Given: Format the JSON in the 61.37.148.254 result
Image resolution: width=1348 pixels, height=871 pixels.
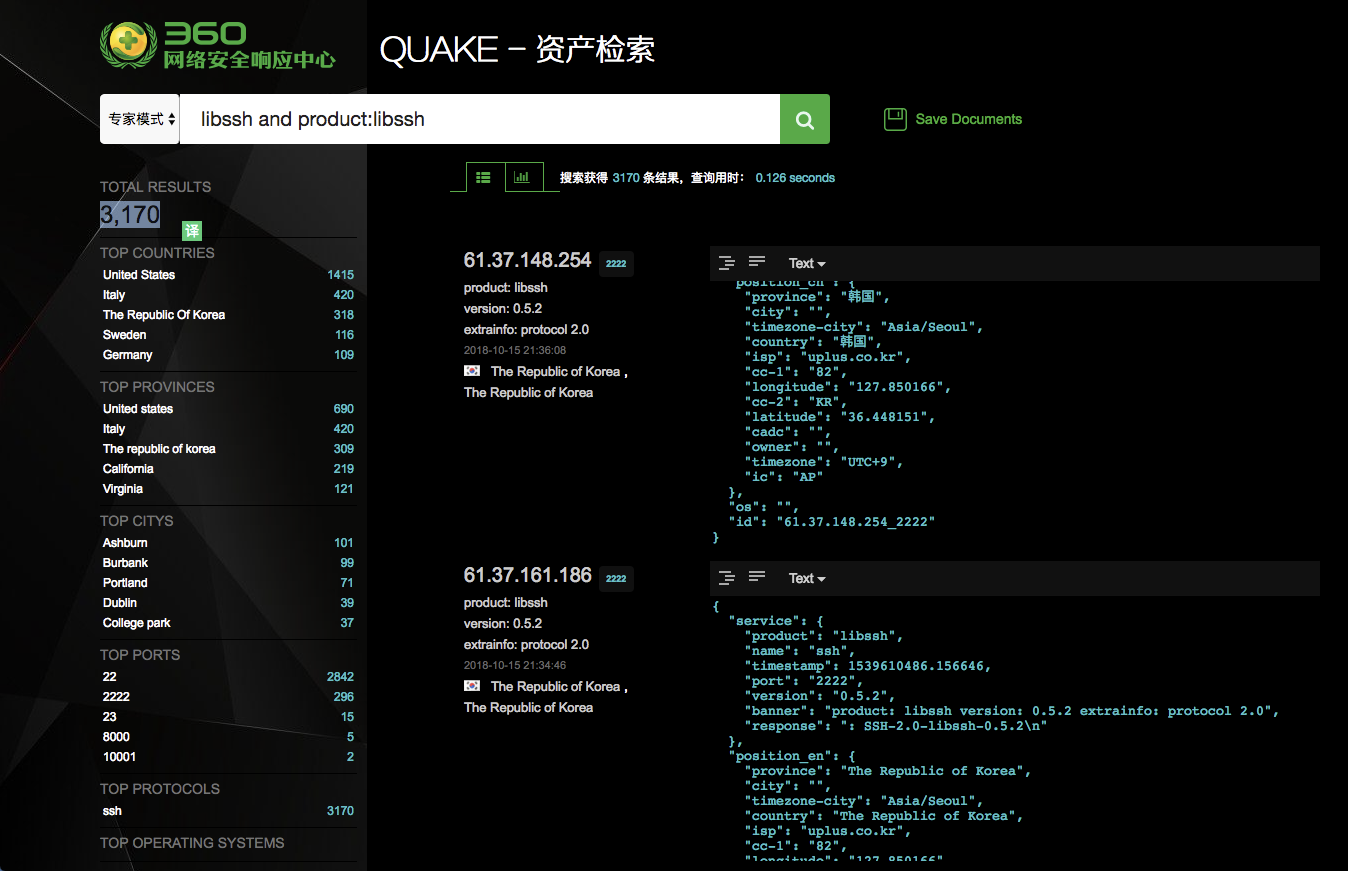Looking at the screenshot, I should click(727, 263).
